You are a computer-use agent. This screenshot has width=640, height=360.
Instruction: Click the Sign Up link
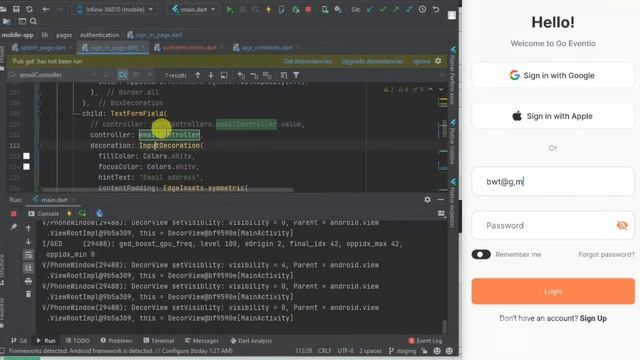pyautogui.click(x=593, y=318)
